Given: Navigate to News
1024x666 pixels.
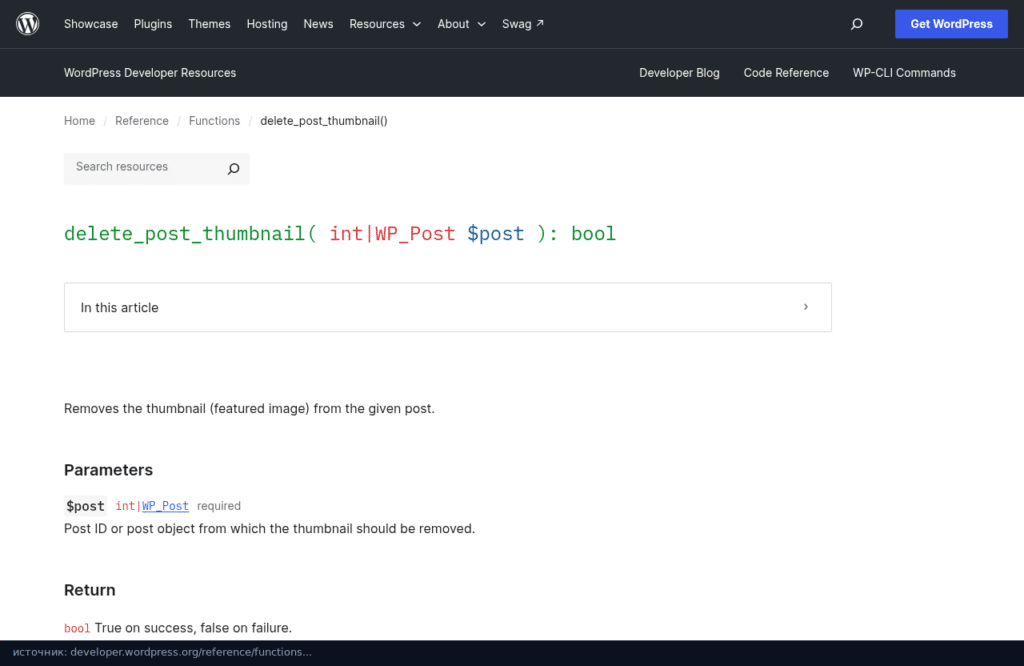Looking at the screenshot, I should pos(318,24).
